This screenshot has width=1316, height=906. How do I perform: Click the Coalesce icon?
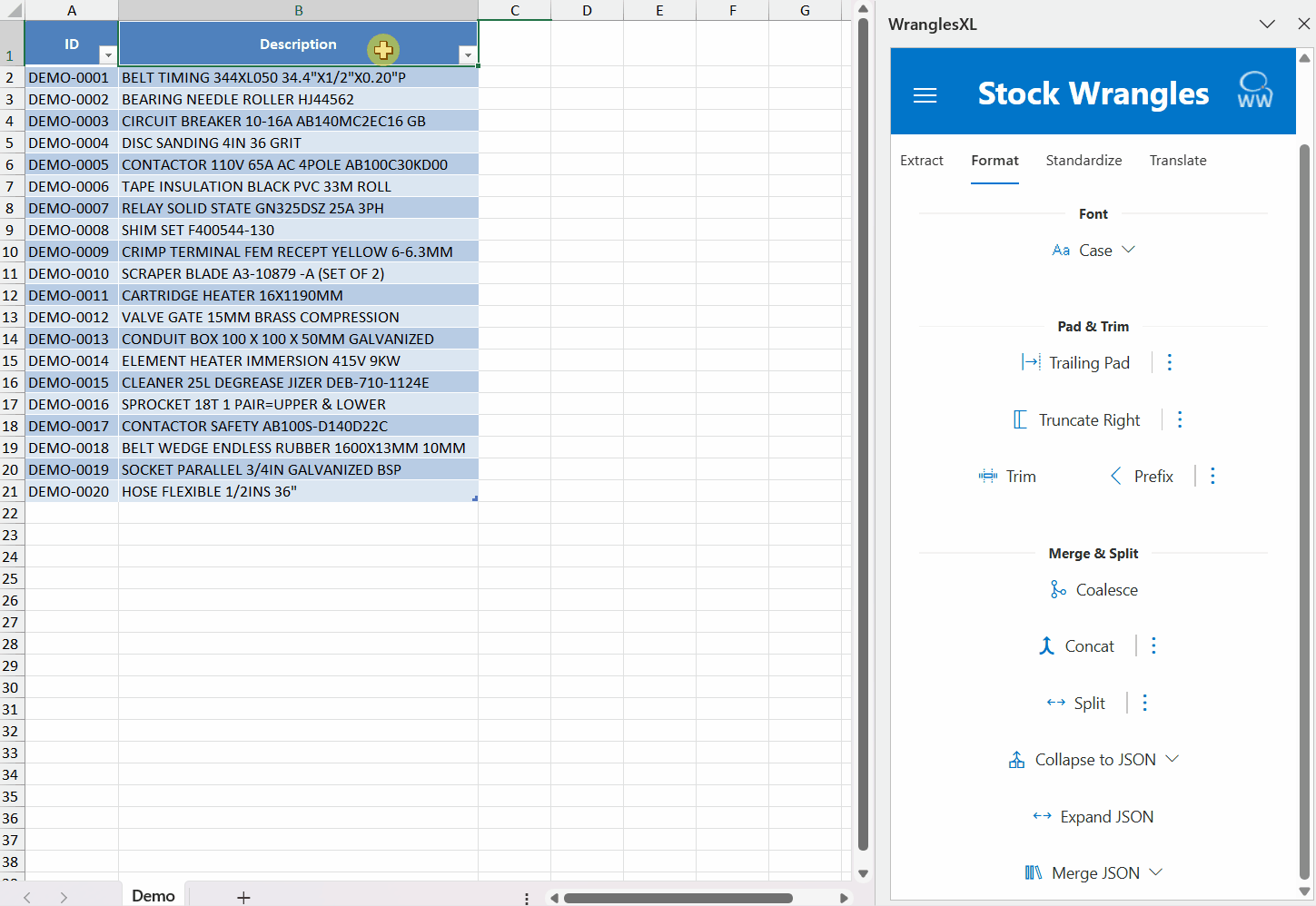tap(1058, 590)
